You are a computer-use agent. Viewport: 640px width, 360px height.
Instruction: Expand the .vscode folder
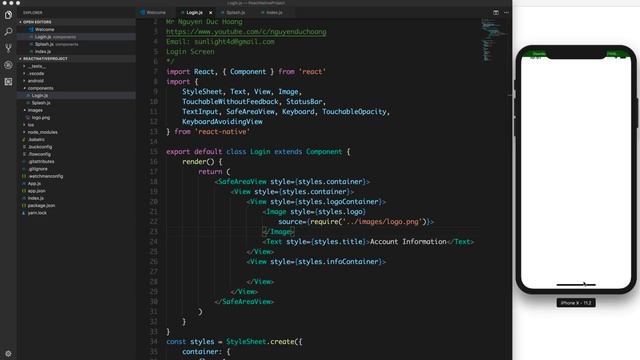coord(36,73)
